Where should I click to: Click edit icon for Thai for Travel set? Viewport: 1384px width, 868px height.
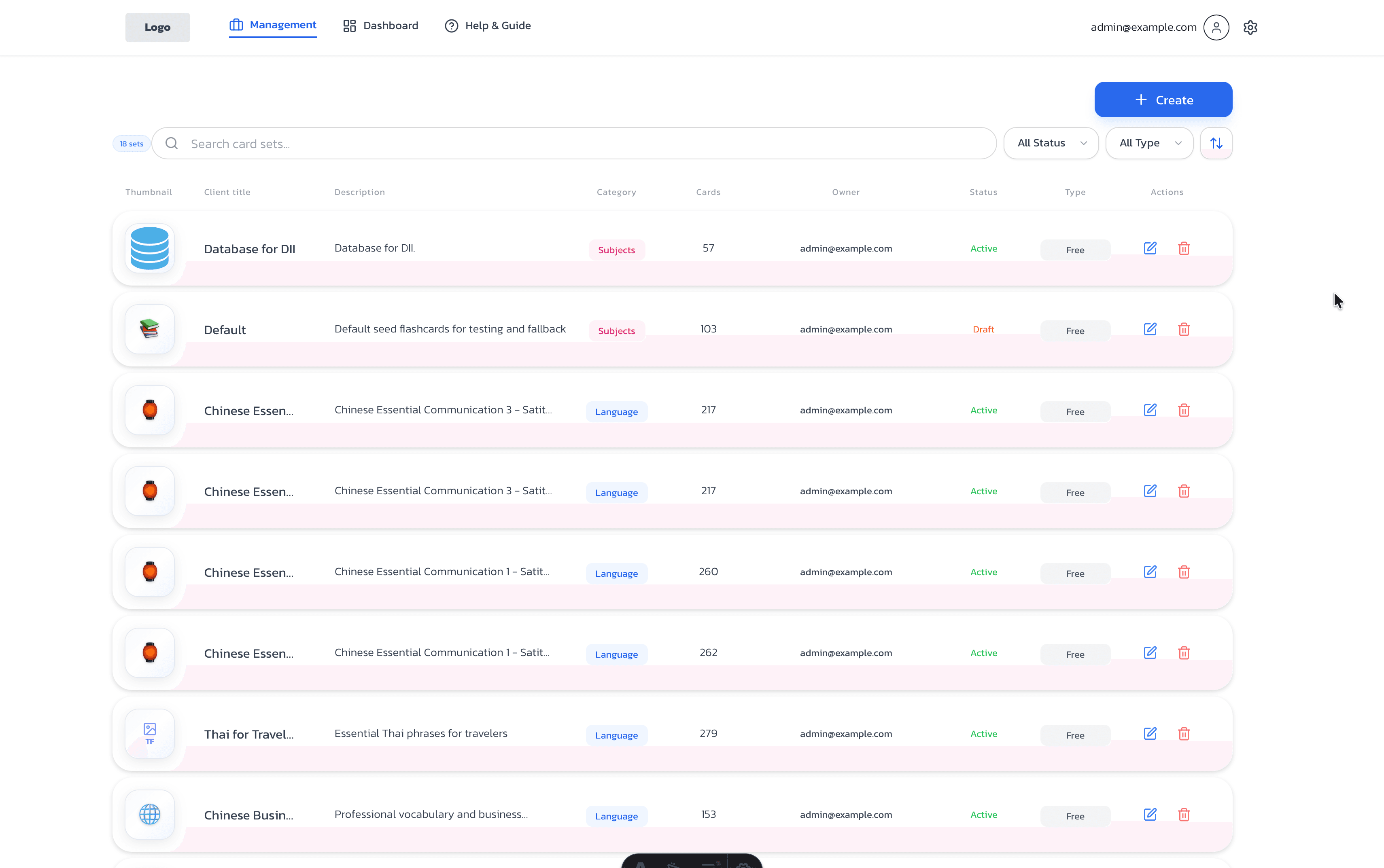coord(1150,733)
